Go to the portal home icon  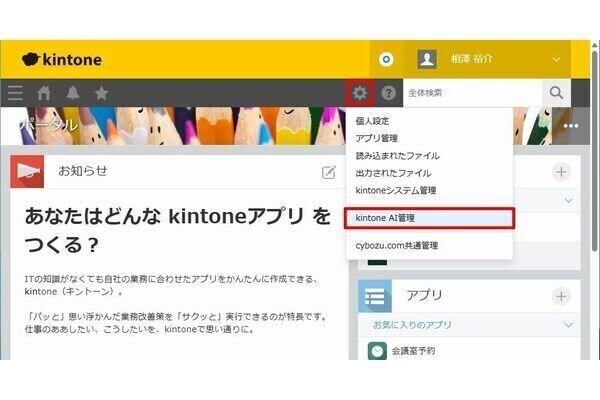pyautogui.click(x=44, y=93)
